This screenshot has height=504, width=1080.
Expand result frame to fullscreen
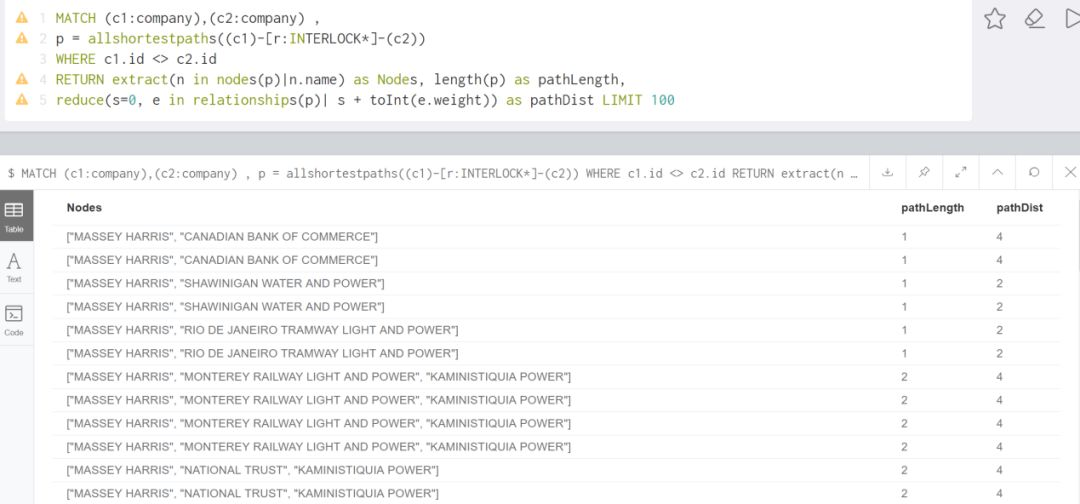[961, 173]
